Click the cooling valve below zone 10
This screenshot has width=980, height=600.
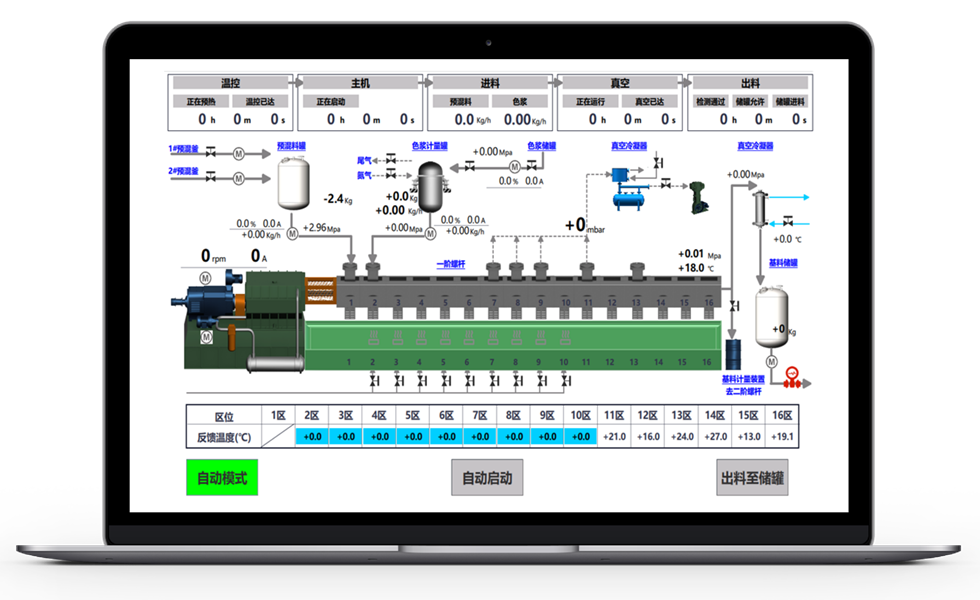coord(566,380)
